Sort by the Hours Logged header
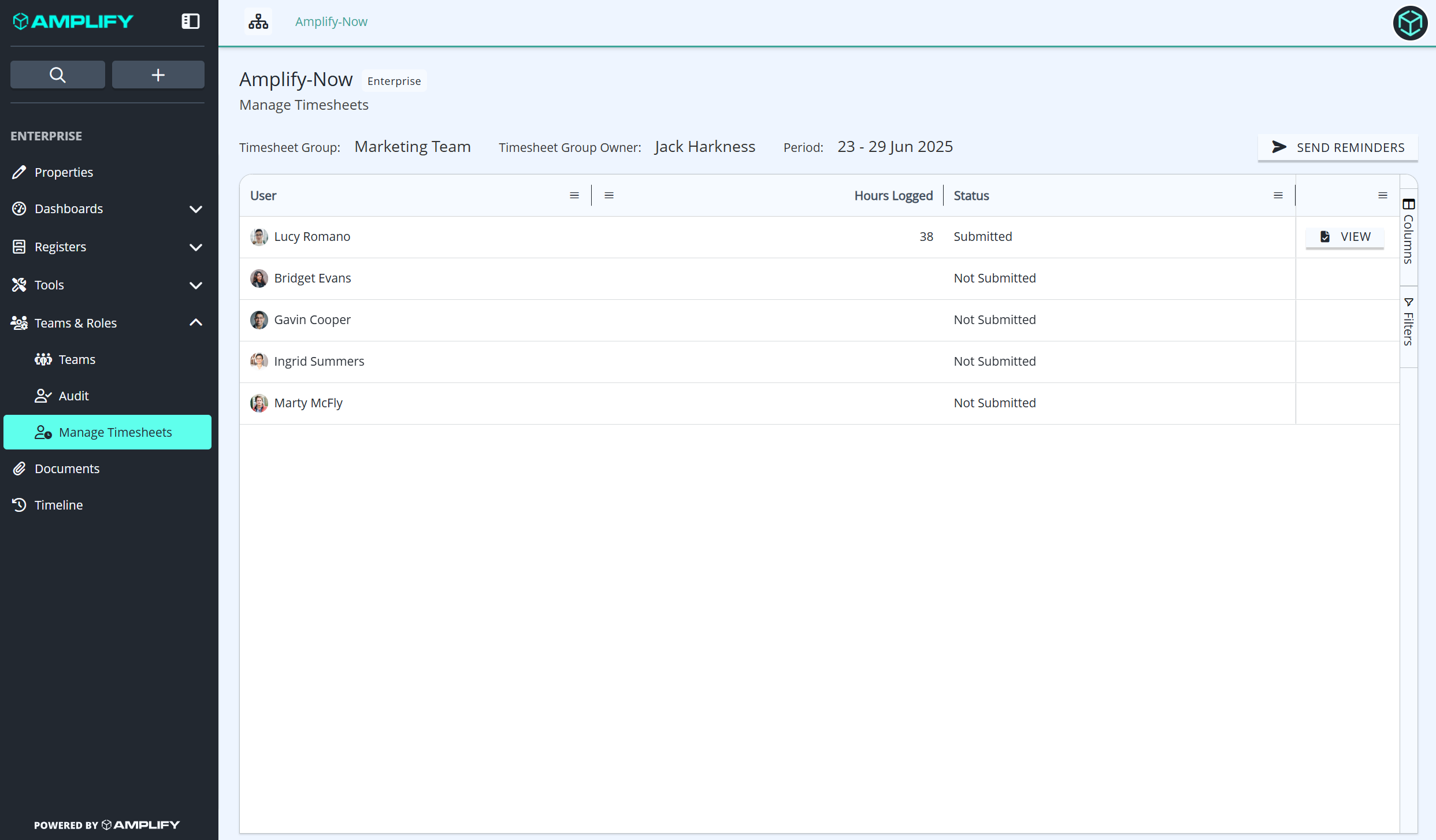The width and height of the screenshot is (1436, 840). (893, 195)
